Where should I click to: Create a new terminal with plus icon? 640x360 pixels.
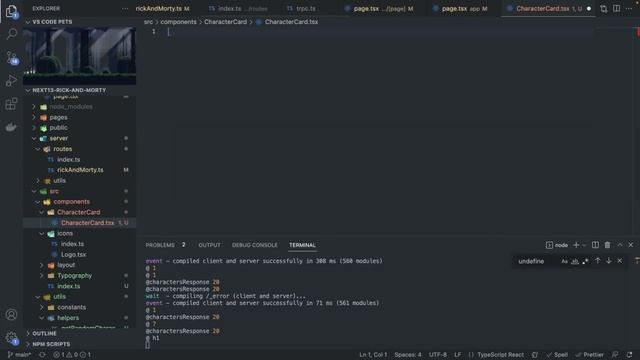point(576,245)
